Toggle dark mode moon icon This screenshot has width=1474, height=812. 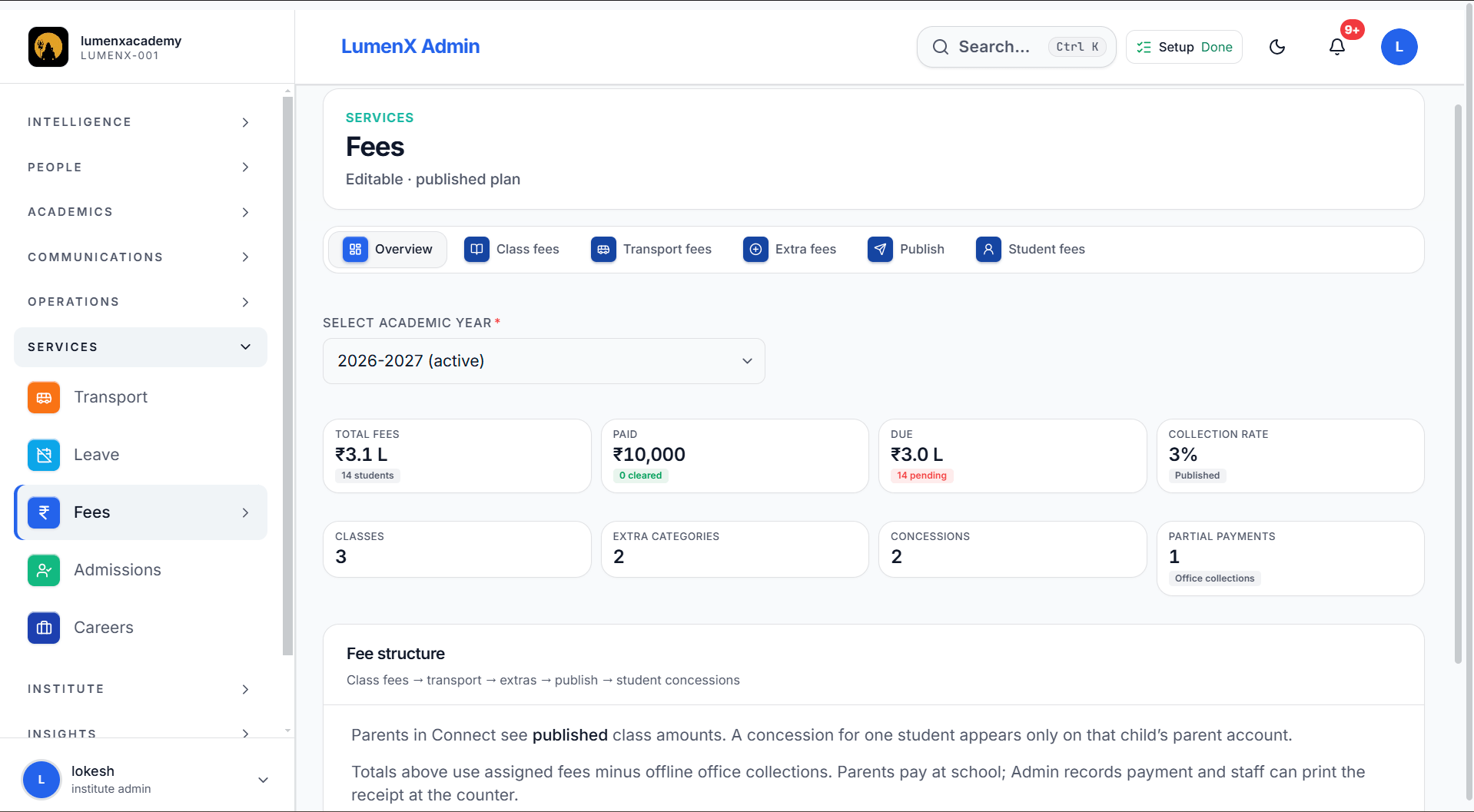tap(1277, 47)
